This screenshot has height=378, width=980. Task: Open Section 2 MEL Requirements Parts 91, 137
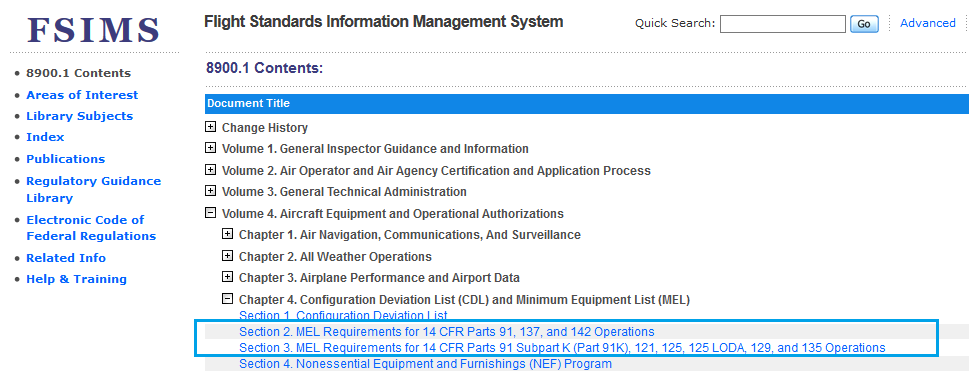(x=447, y=332)
